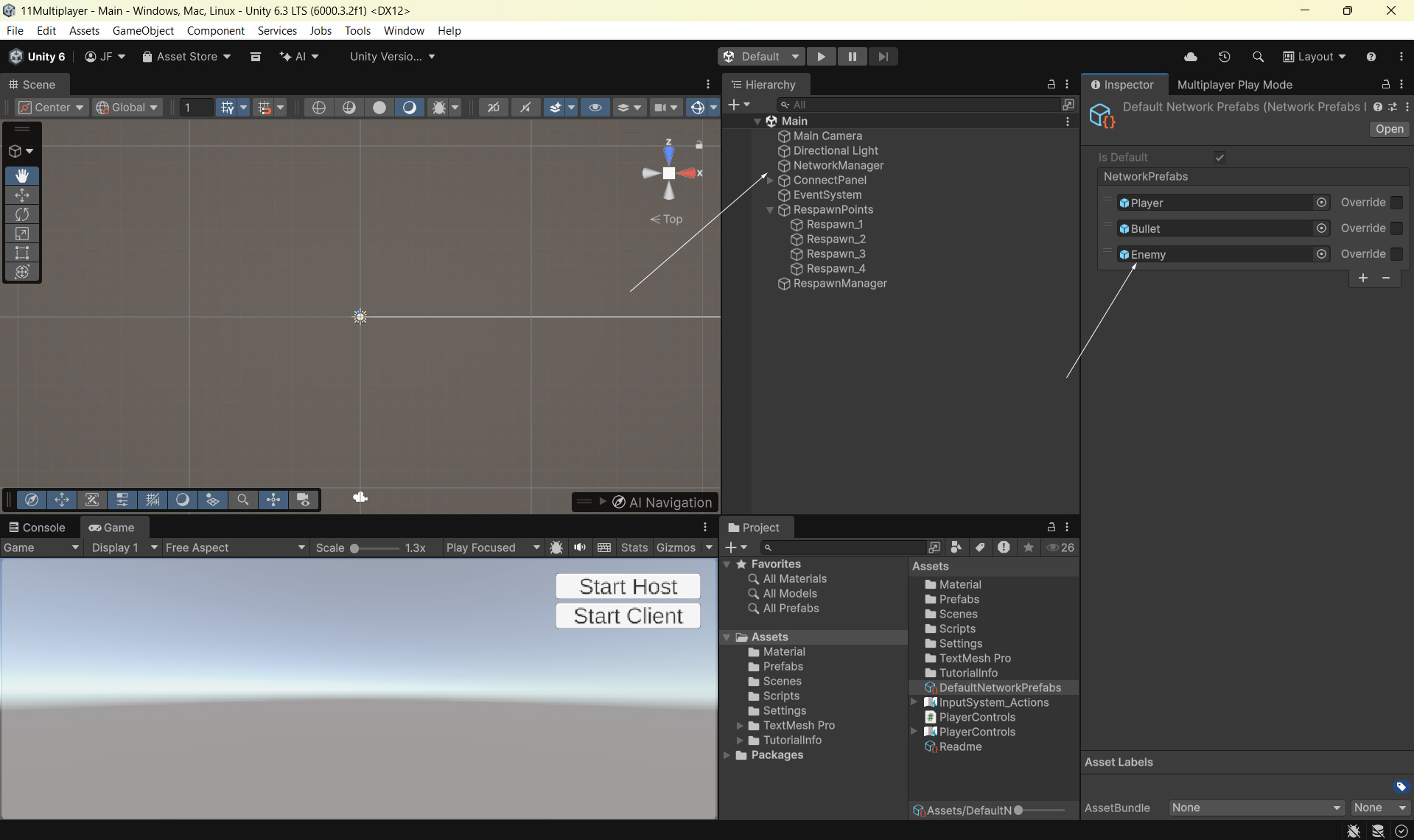
Task: Click the Play button to enter play mode
Action: click(821, 57)
